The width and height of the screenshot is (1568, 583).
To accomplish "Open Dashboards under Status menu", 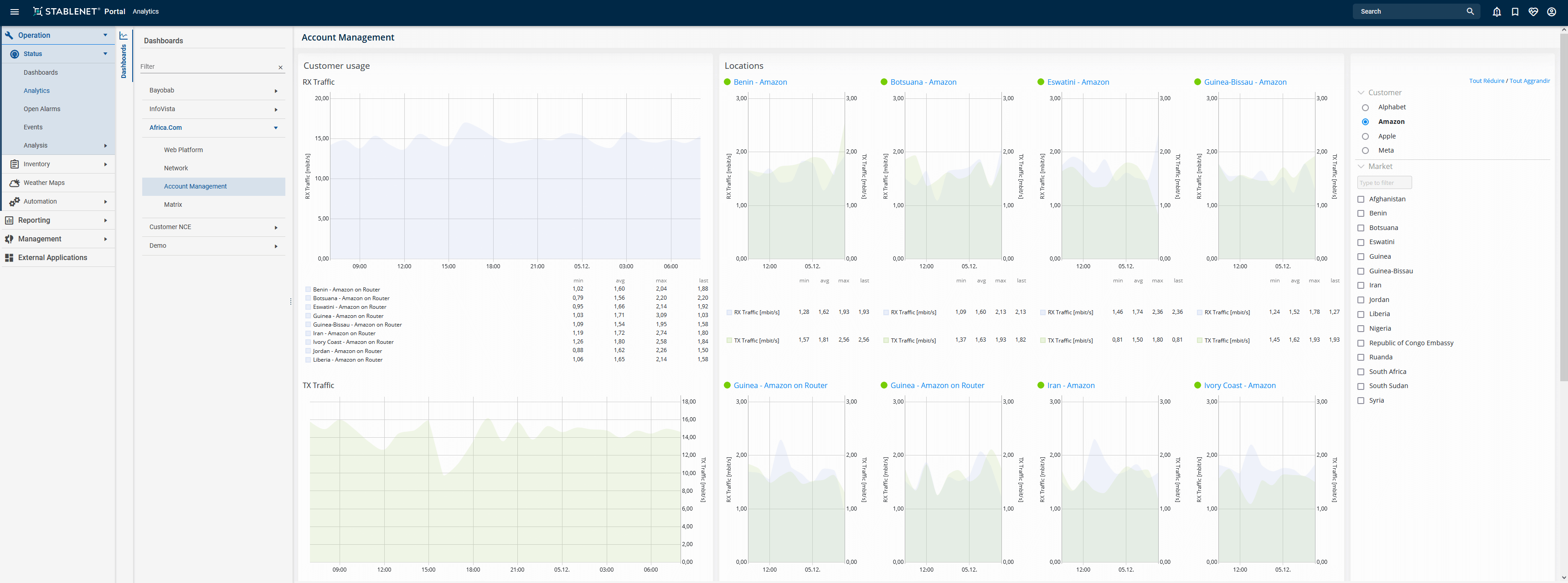I will pos(41,72).
